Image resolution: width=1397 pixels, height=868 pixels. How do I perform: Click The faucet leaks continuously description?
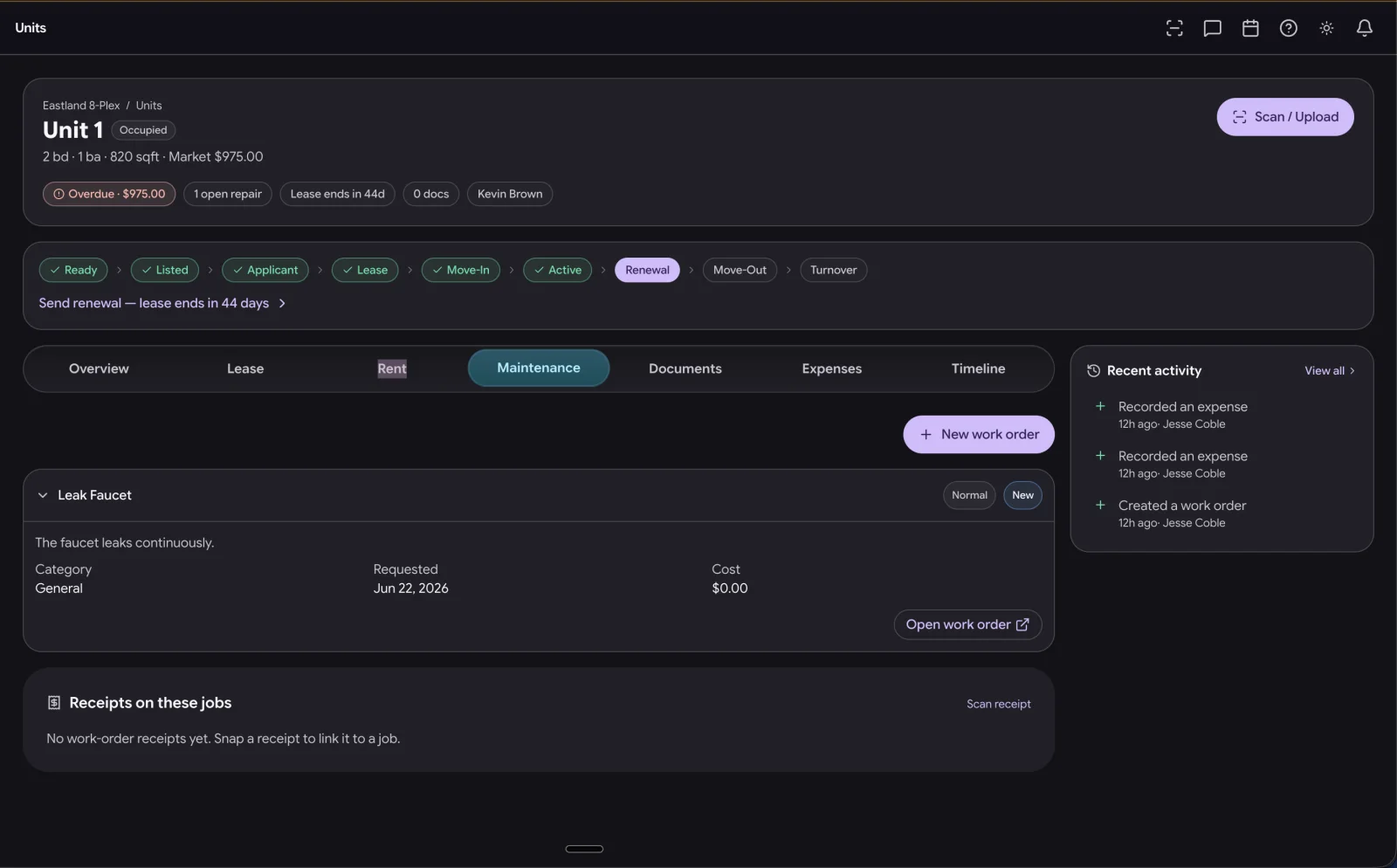(124, 543)
